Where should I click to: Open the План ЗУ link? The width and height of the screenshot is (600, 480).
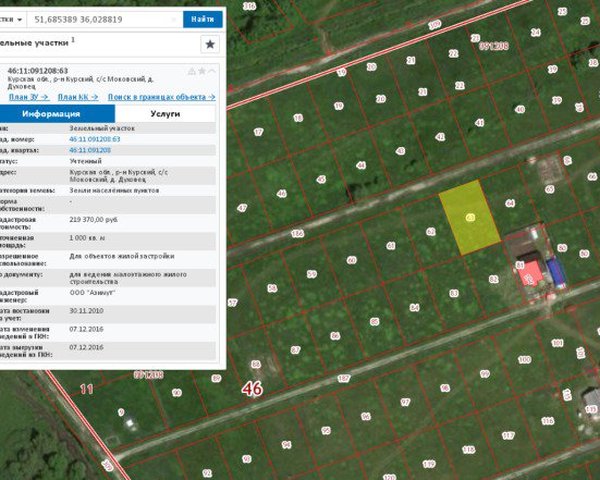click(x=29, y=97)
